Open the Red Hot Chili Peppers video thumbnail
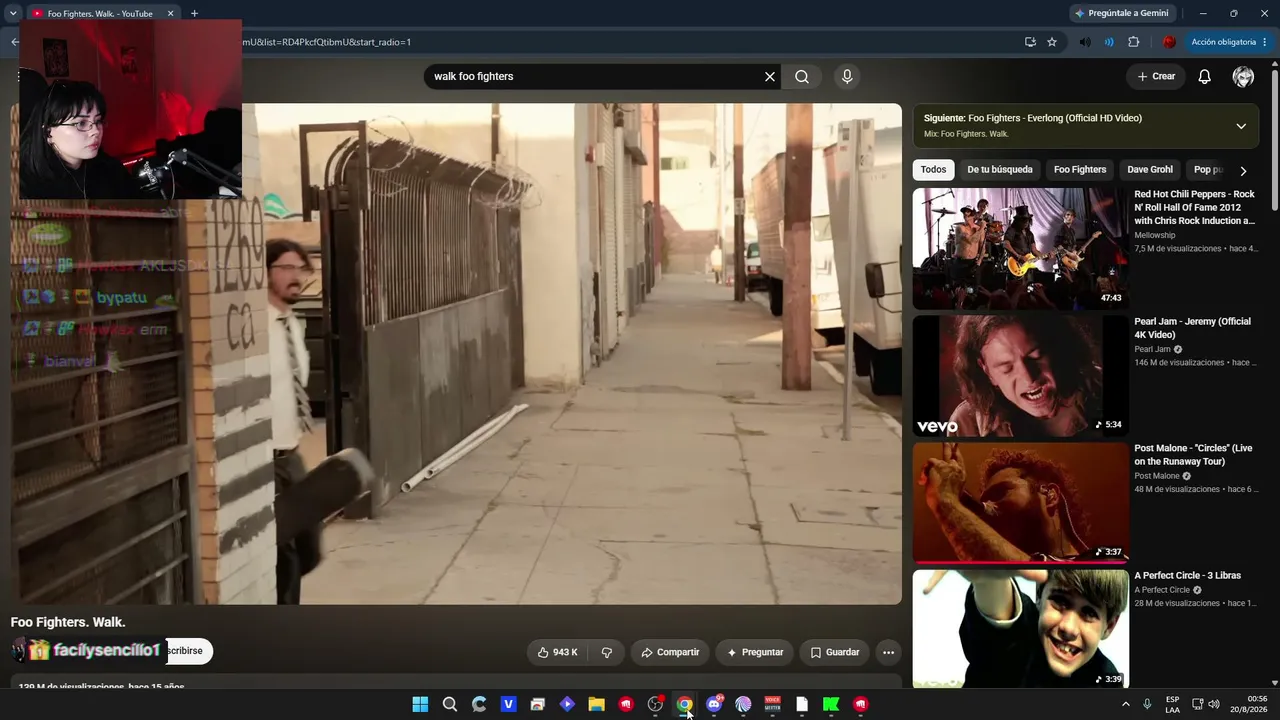The width and height of the screenshot is (1280, 720). pos(1020,248)
